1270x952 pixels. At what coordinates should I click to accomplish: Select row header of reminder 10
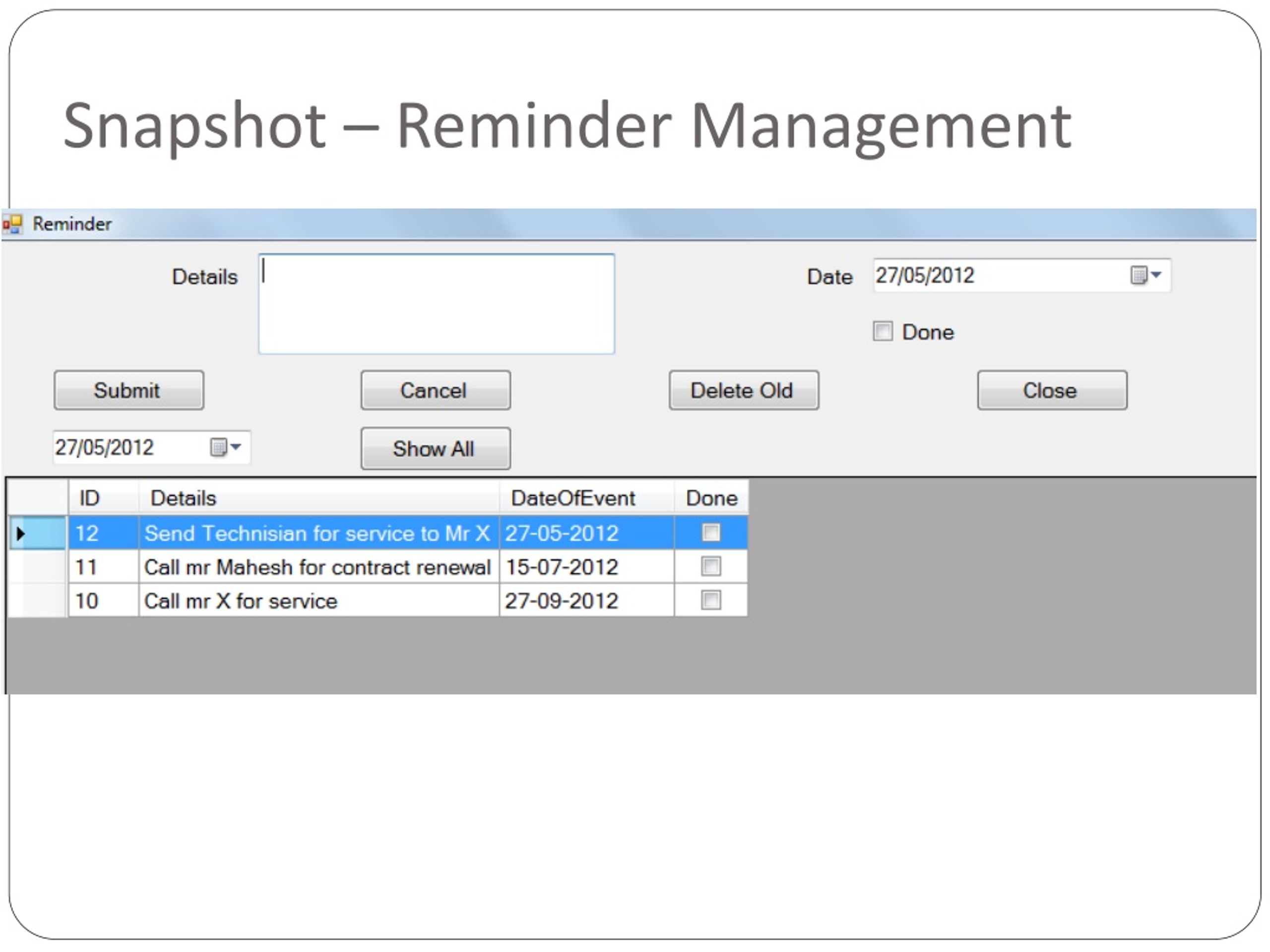tap(37, 601)
